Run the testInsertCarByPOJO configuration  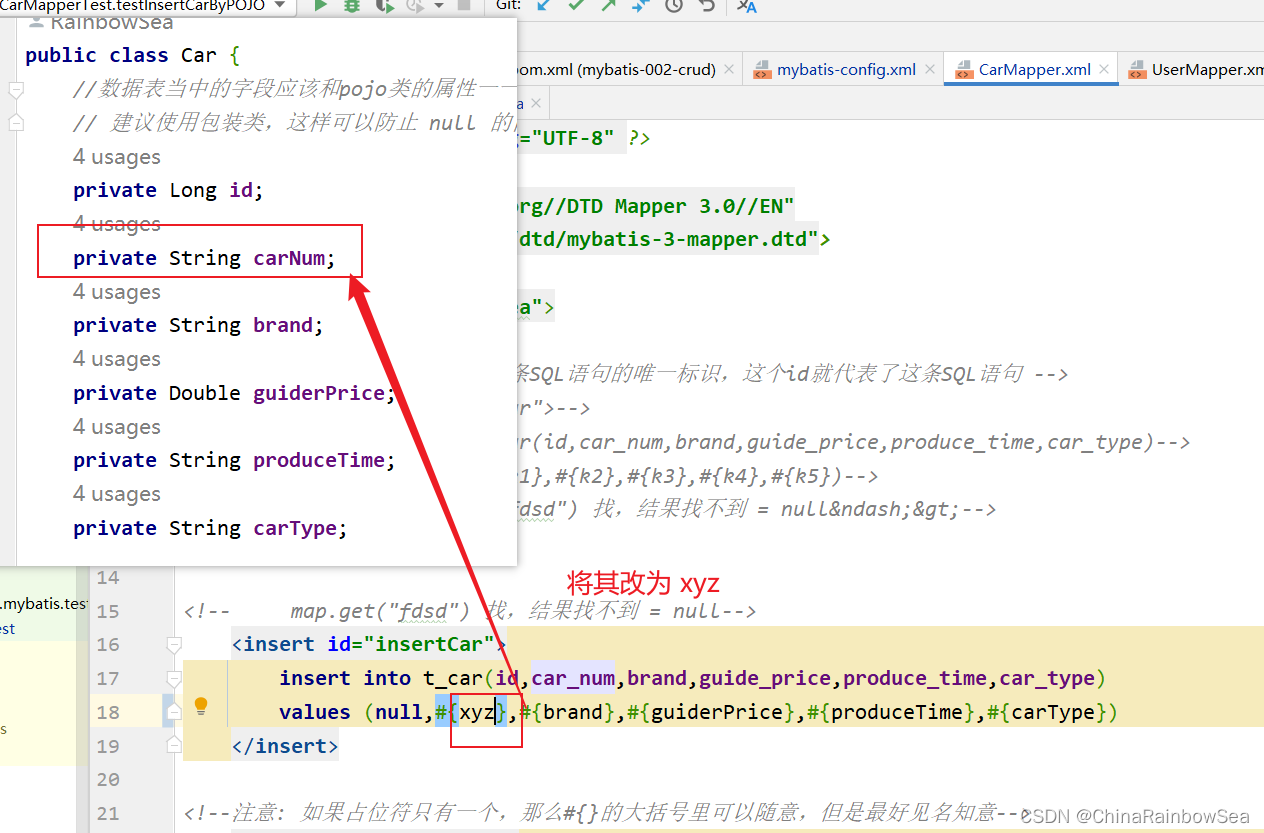[321, 5]
